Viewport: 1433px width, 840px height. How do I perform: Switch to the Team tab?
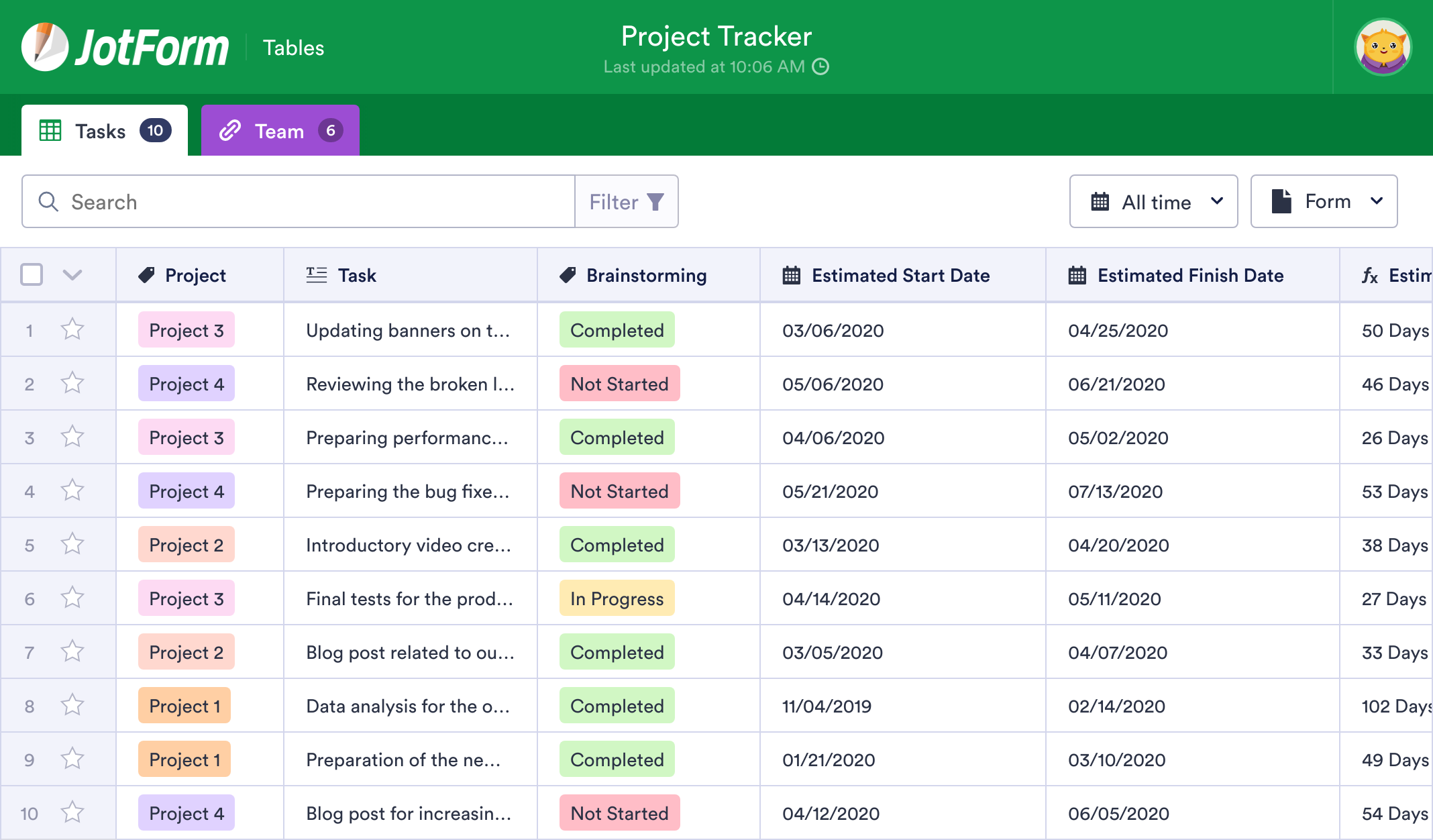coord(280,131)
